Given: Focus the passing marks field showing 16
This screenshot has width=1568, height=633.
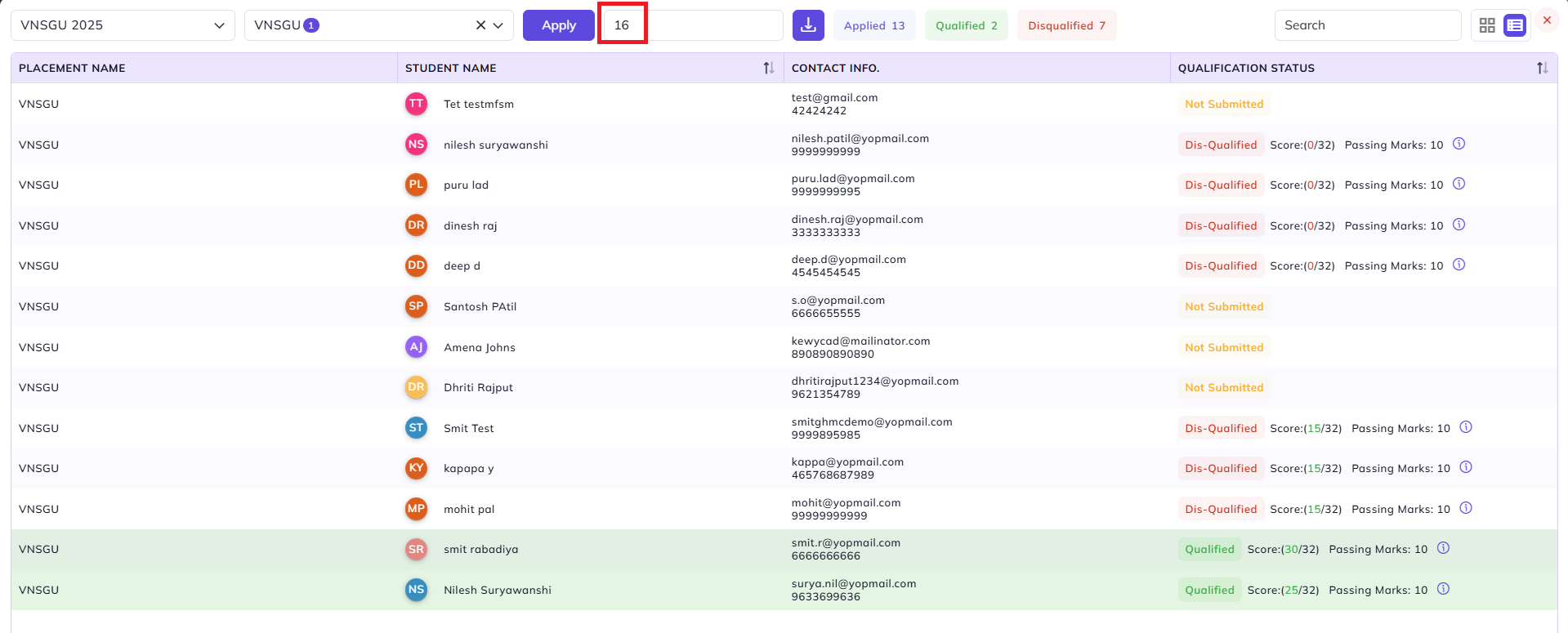Looking at the screenshot, I should (x=692, y=25).
